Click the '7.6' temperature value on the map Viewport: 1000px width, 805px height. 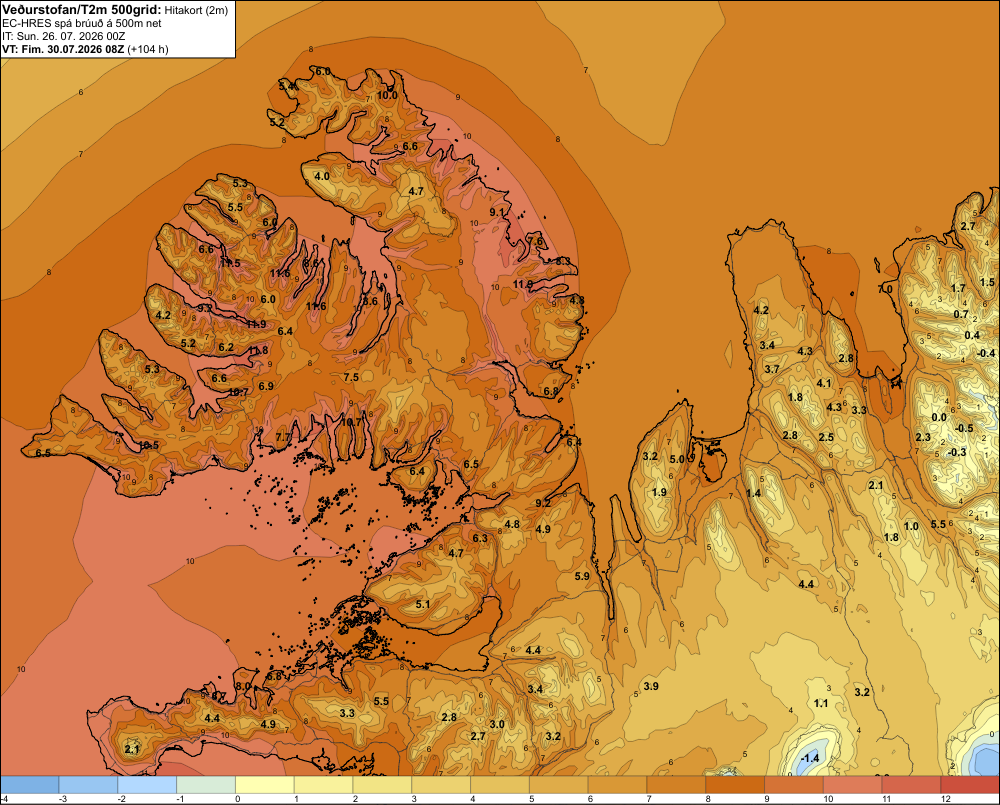click(536, 241)
